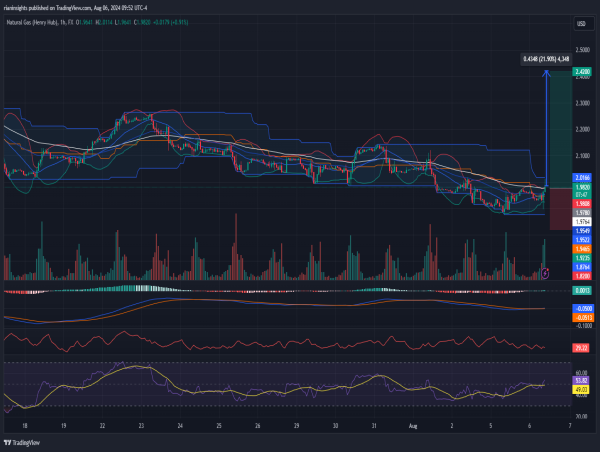Click date label 7 on time axis
The width and height of the screenshot is (600, 452).
point(570,426)
